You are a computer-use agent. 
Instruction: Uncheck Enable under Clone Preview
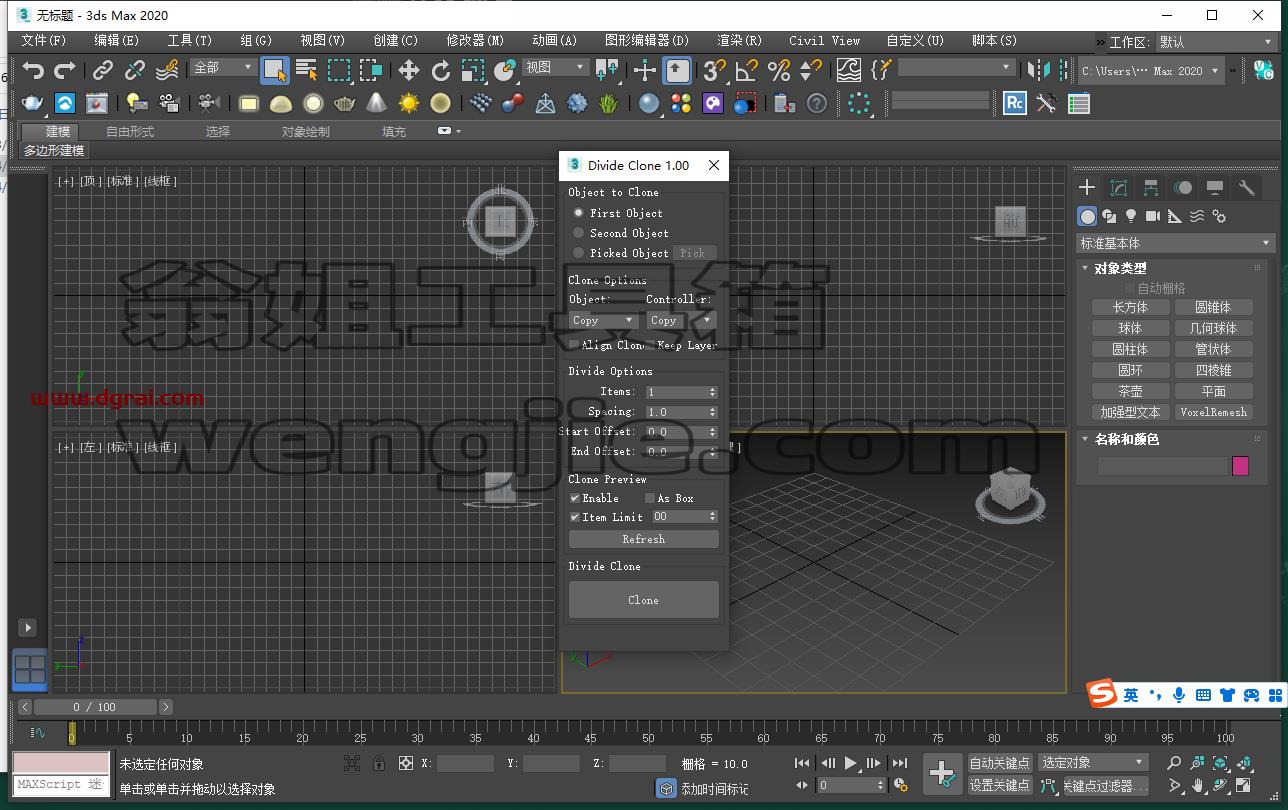575,498
